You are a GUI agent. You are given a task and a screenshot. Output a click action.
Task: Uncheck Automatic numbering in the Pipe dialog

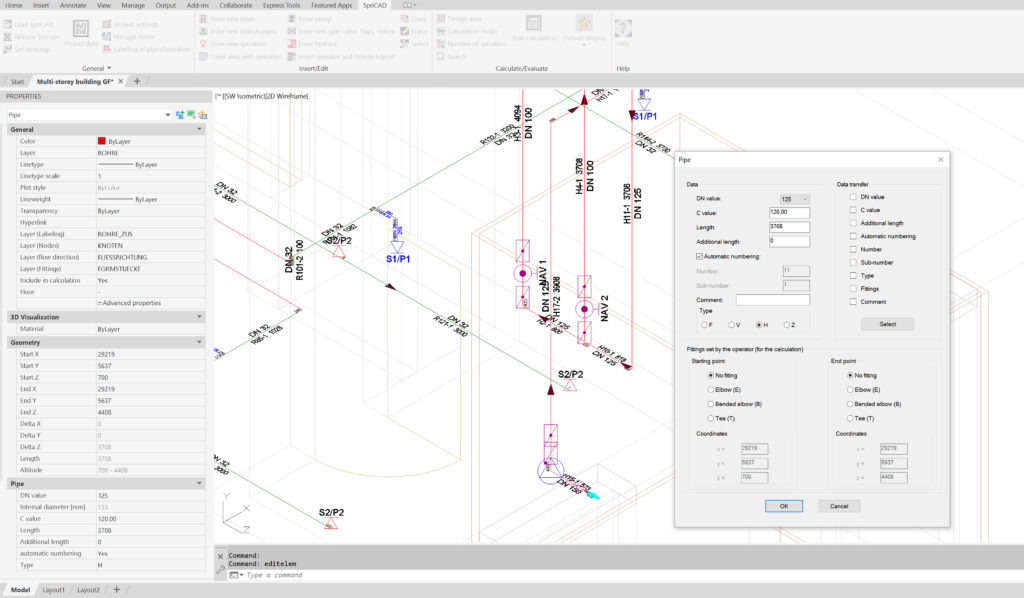700,256
